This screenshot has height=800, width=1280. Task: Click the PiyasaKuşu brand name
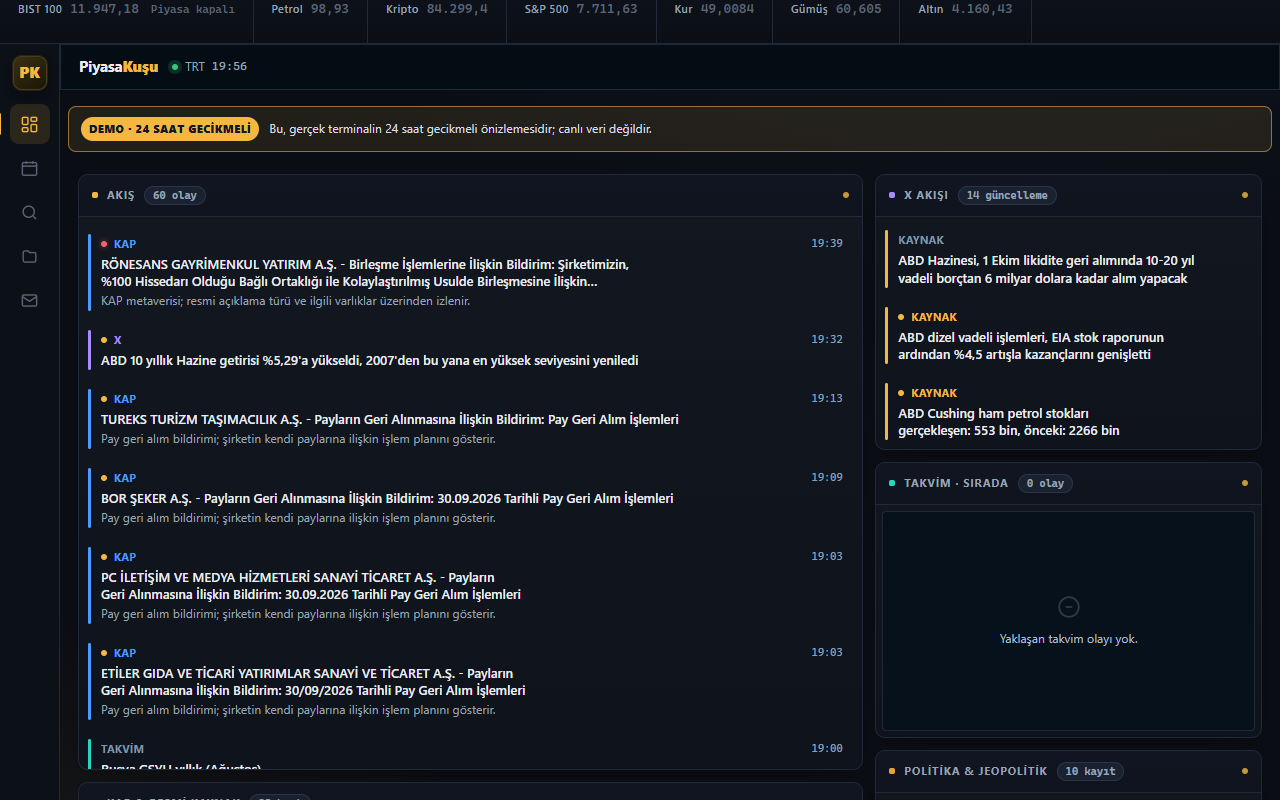click(x=119, y=67)
